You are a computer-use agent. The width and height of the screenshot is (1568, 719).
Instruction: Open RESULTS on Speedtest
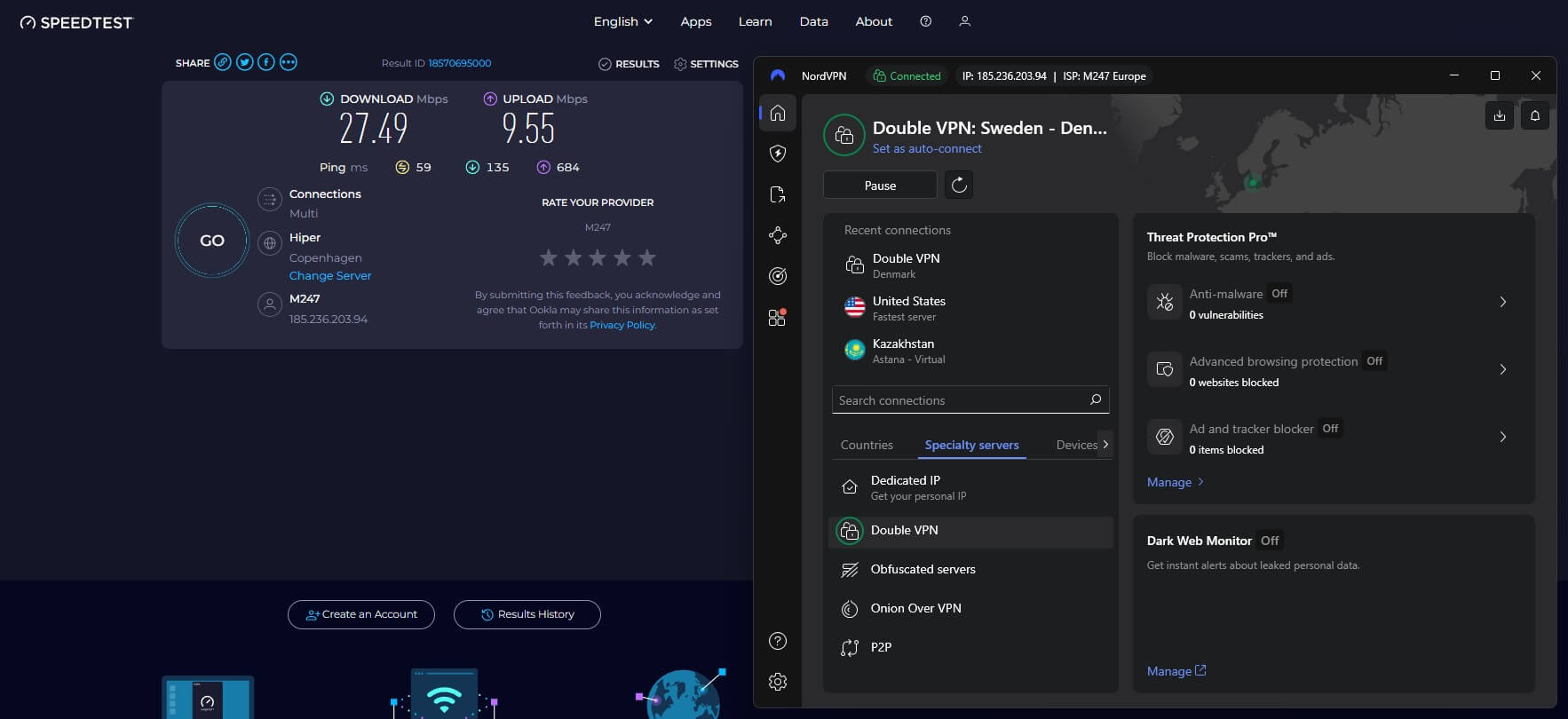[629, 64]
